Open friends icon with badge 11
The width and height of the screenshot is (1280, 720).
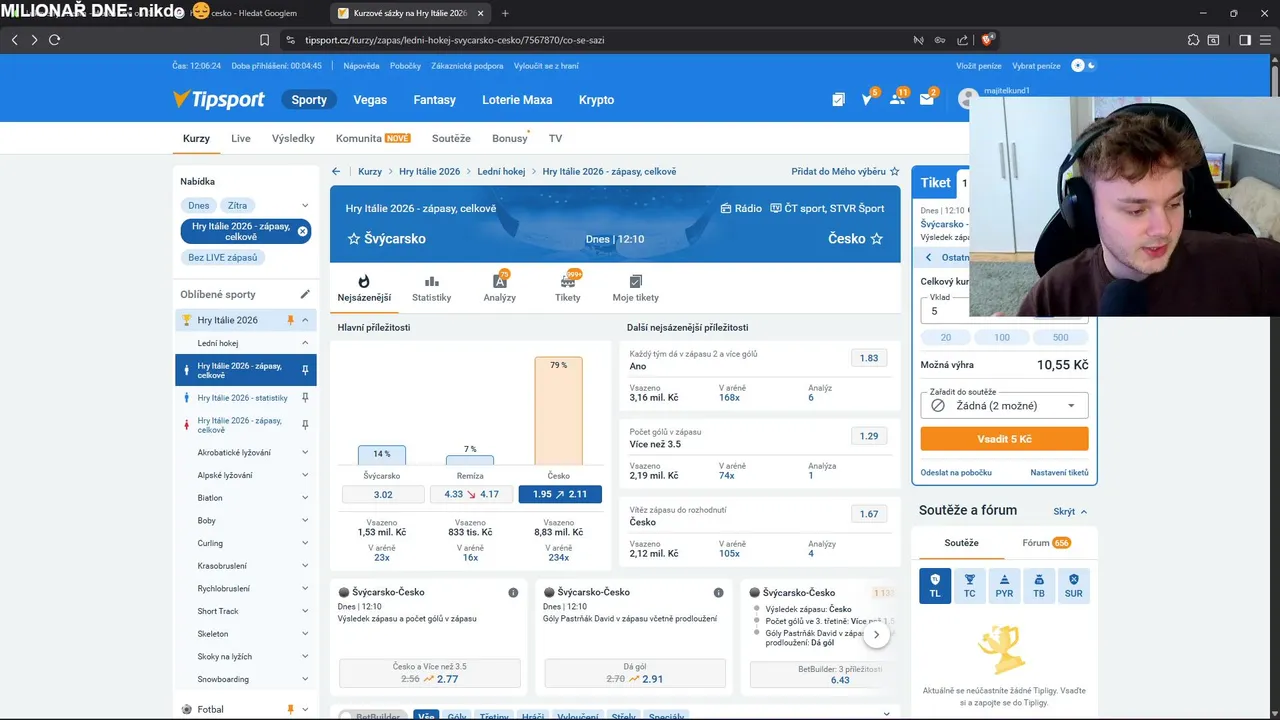coord(898,99)
